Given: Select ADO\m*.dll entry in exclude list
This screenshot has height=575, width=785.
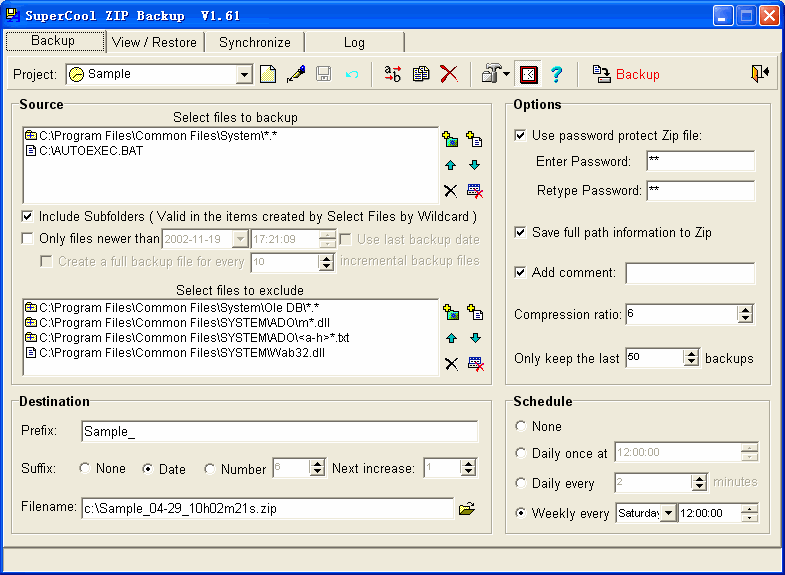Looking at the screenshot, I should (x=178, y=323).
